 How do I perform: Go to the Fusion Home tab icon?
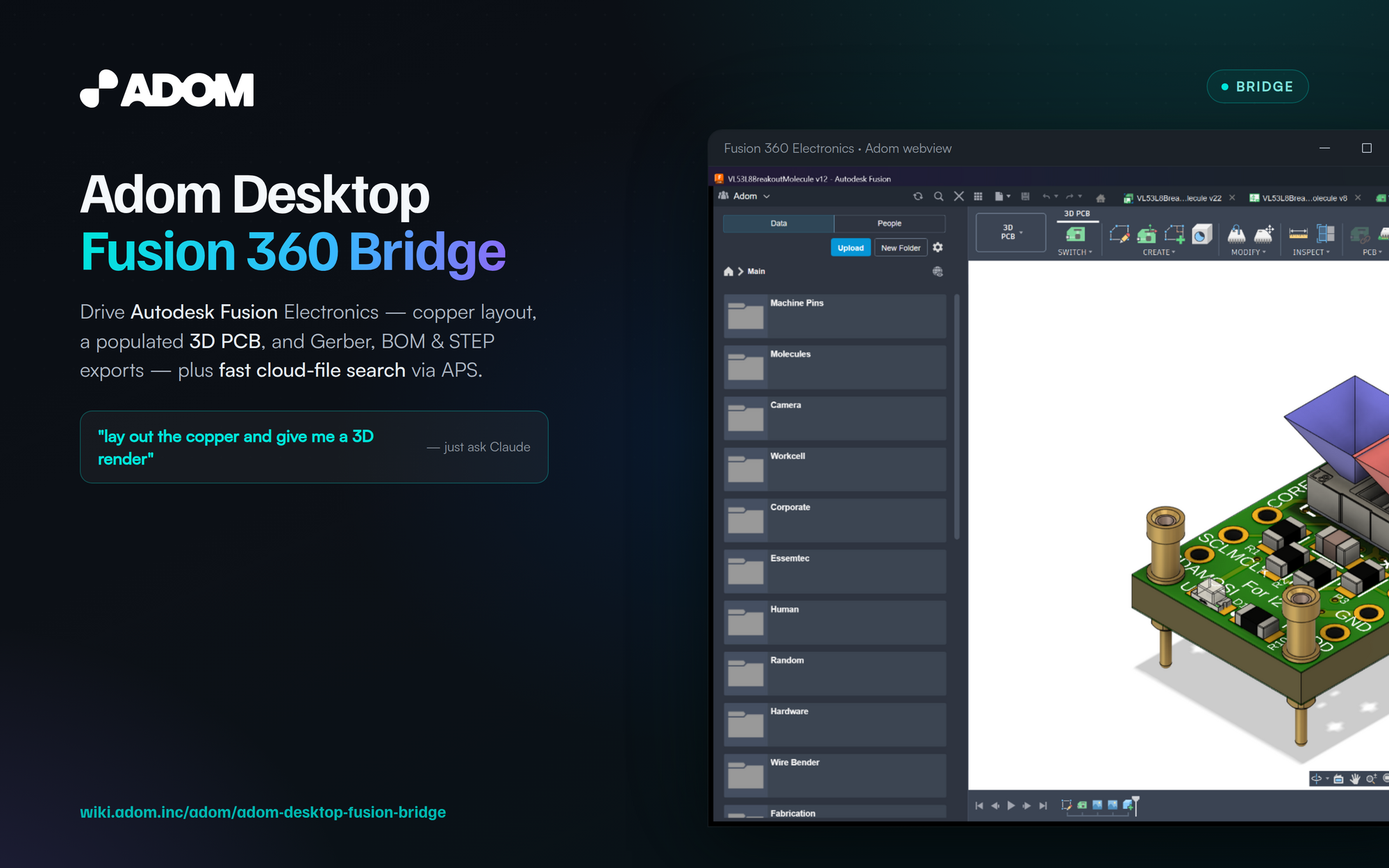click(1101, 198)
